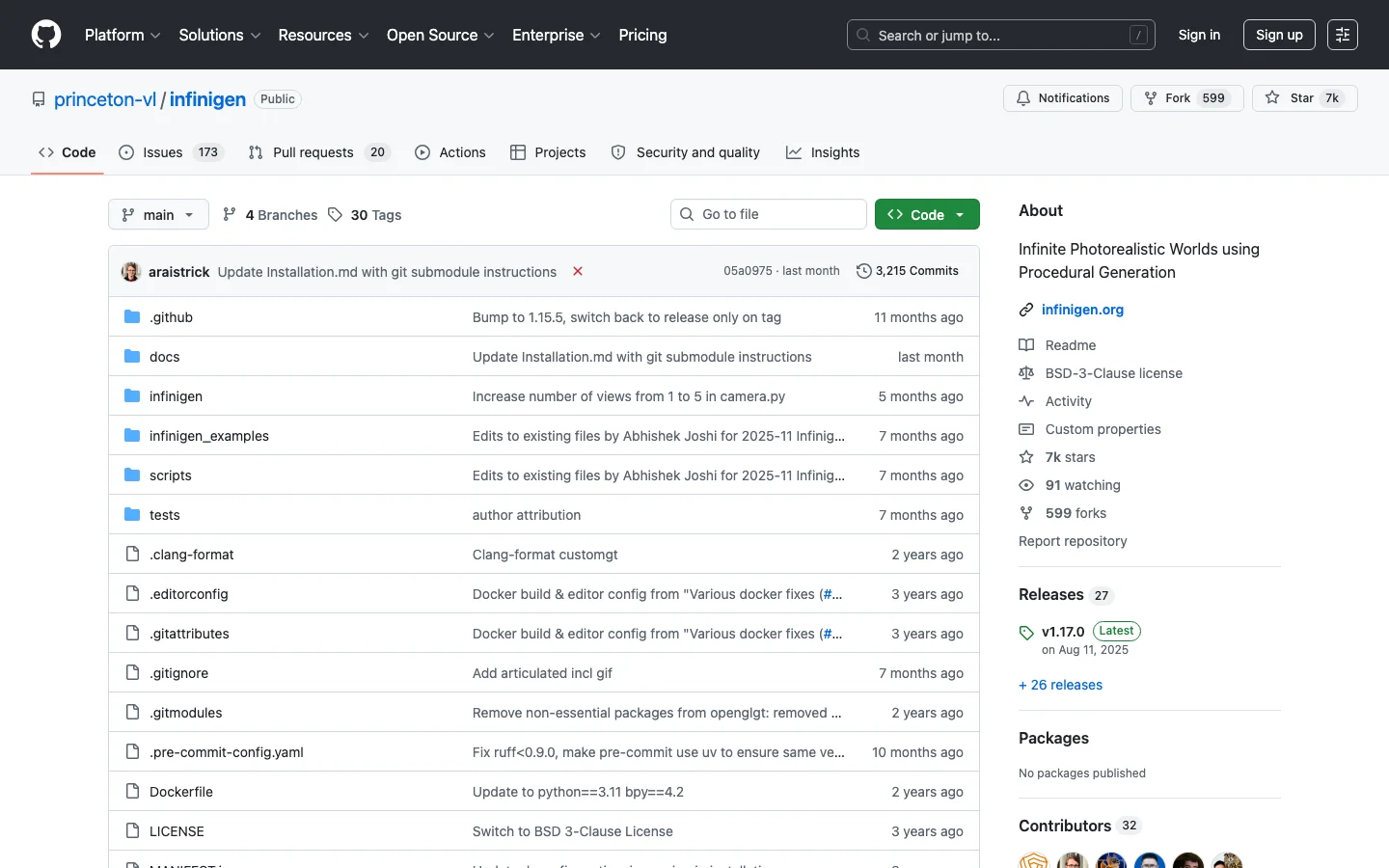Click the tag icon beside v1.17.0 release

[1026, 633]
